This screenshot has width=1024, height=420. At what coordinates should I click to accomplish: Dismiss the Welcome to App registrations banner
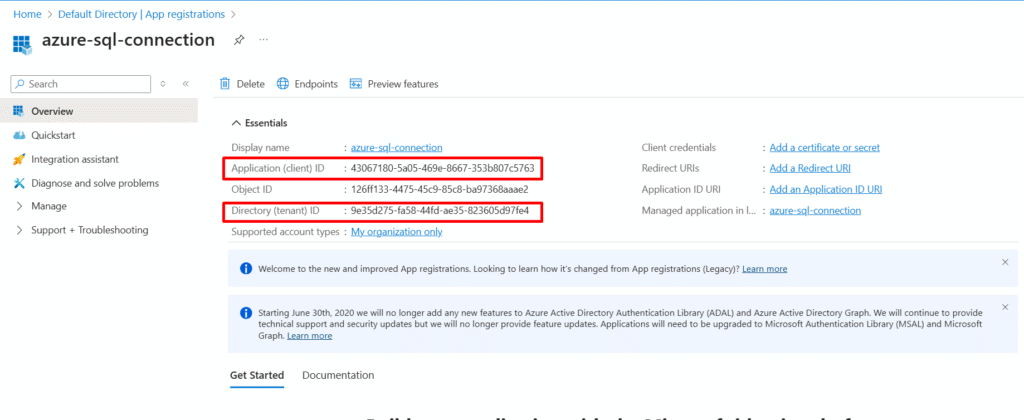coord(1005,262)
